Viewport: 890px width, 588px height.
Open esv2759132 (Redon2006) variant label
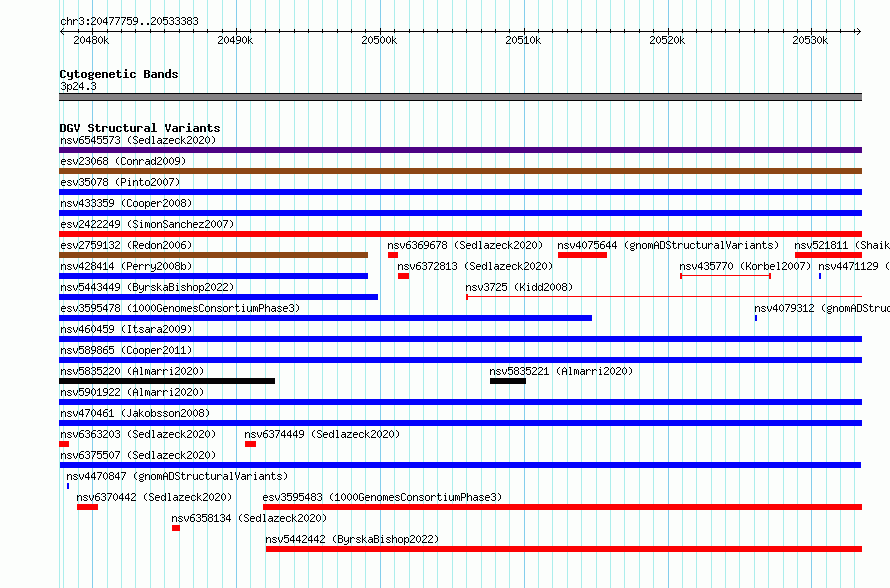(x=126, y=245)
